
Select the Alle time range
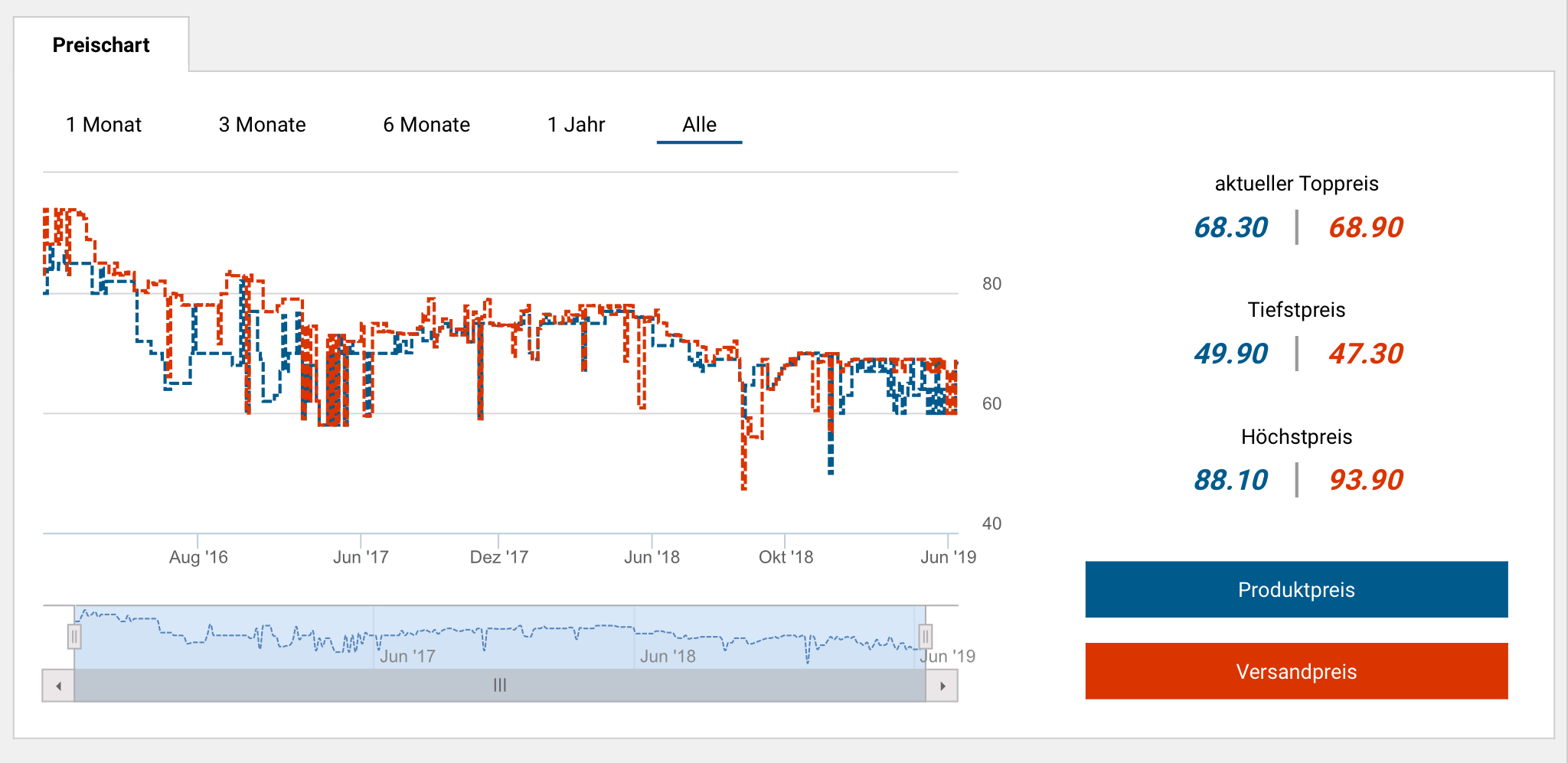(699, 125)
